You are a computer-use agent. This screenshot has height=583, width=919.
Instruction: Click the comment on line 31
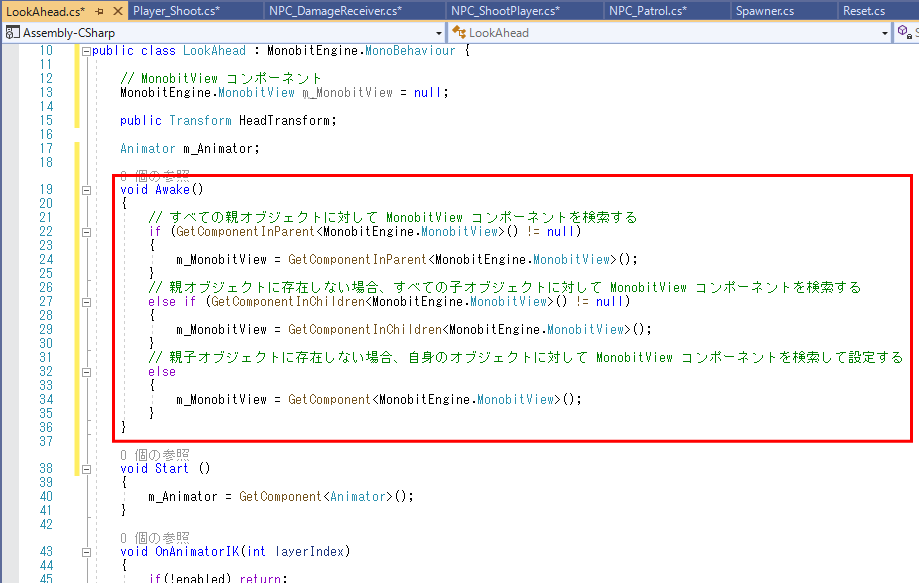(x=526, y=357)
